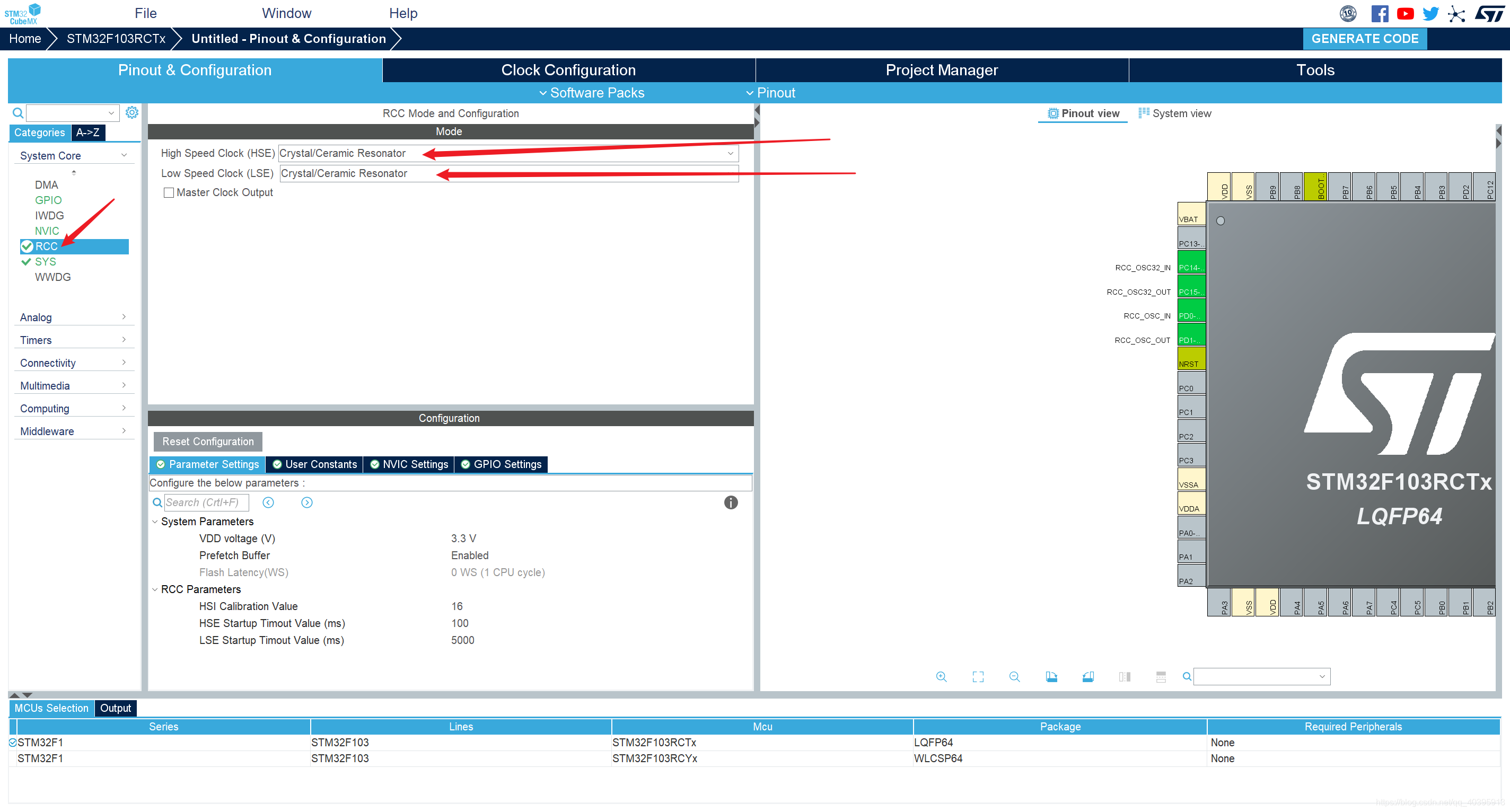1510x812 pixels.
Task: Click the zoom in pinout icon
Action: (941, 677)
